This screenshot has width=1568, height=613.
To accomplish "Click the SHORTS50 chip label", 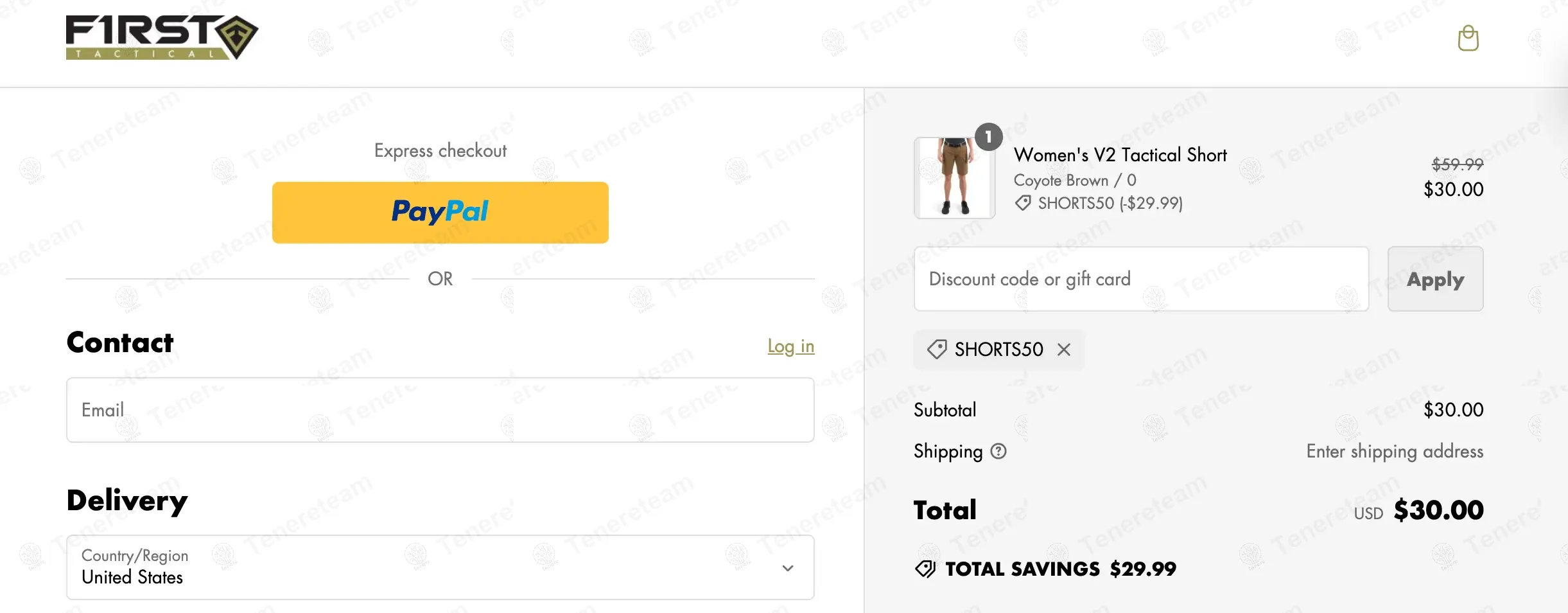I will [998, 350].
